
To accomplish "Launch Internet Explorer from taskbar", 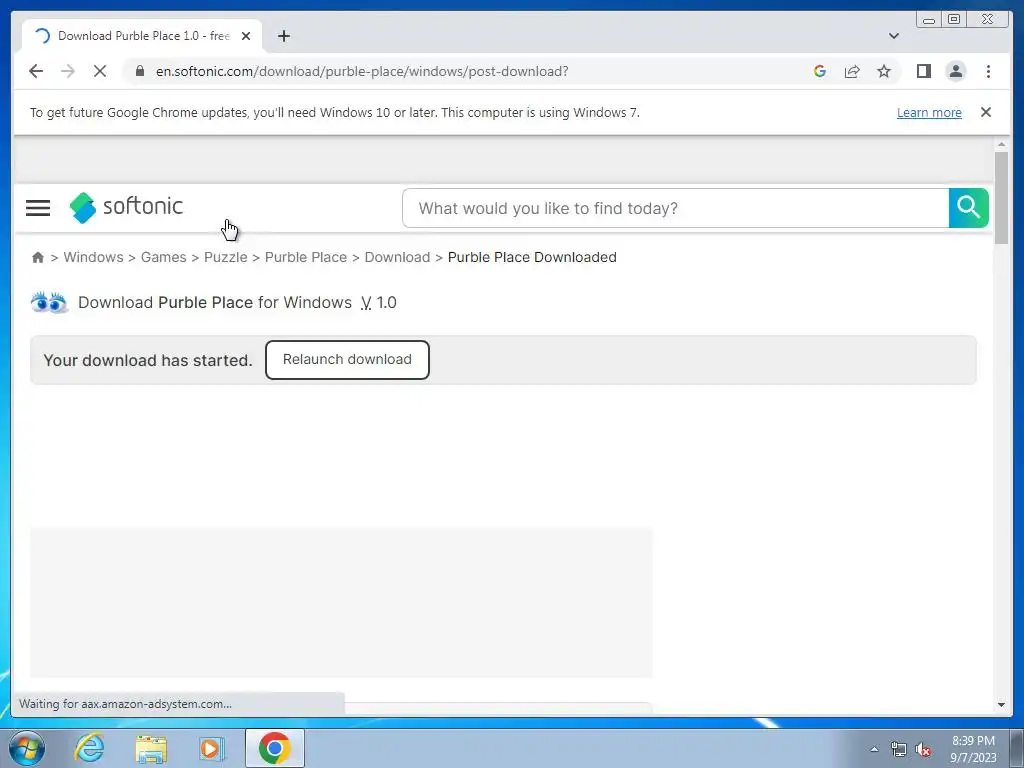I will (89, 748).
